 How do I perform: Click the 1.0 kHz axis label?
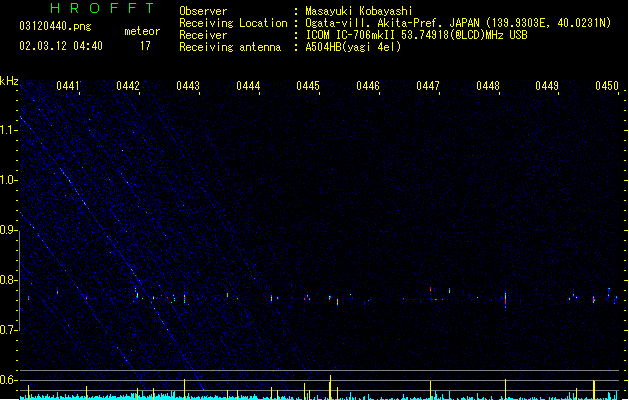tap(9, 180)
